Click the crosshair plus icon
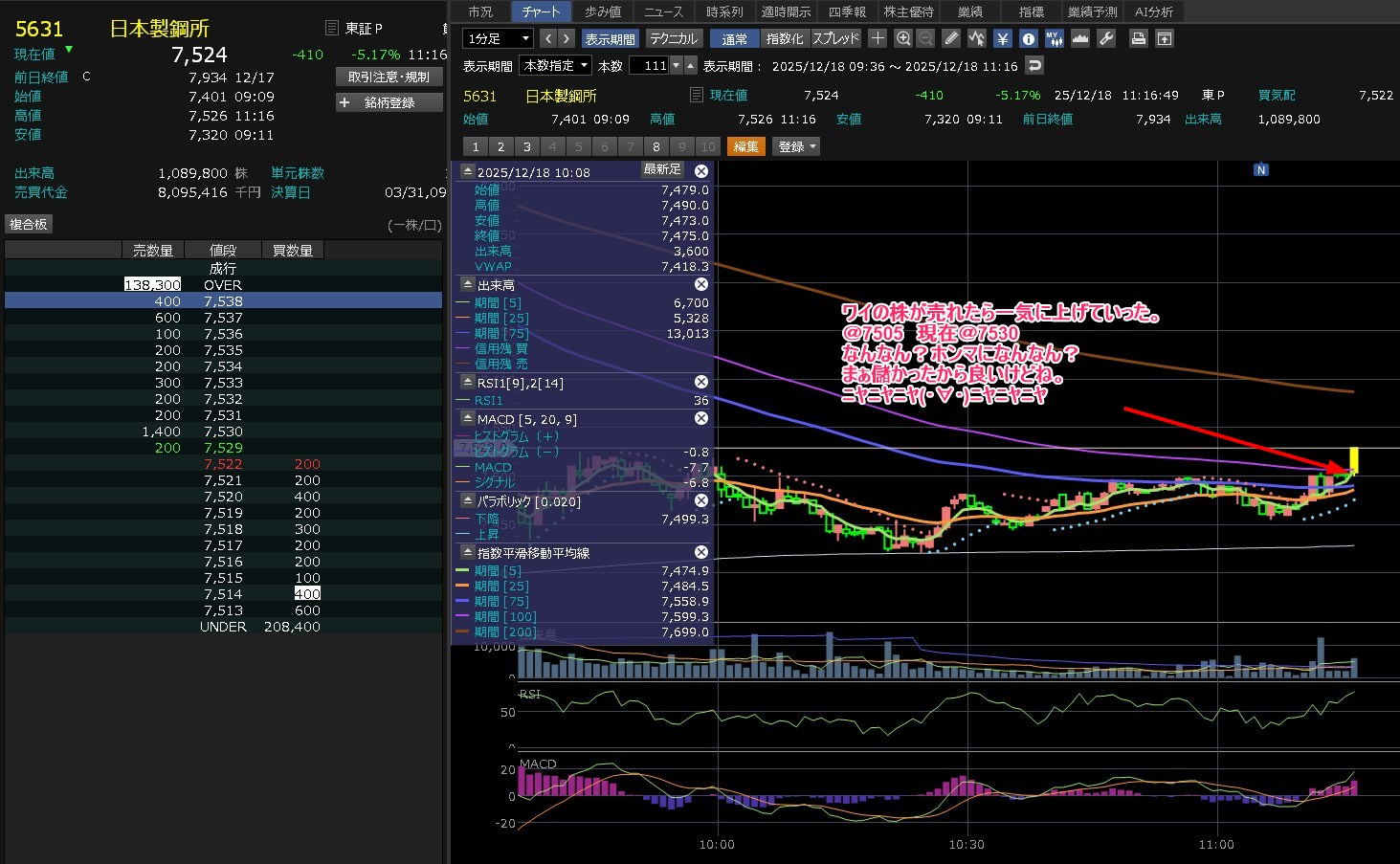The width and height of the screenshot is (1400, 864). pyautogui.click(x=877, y=38)
